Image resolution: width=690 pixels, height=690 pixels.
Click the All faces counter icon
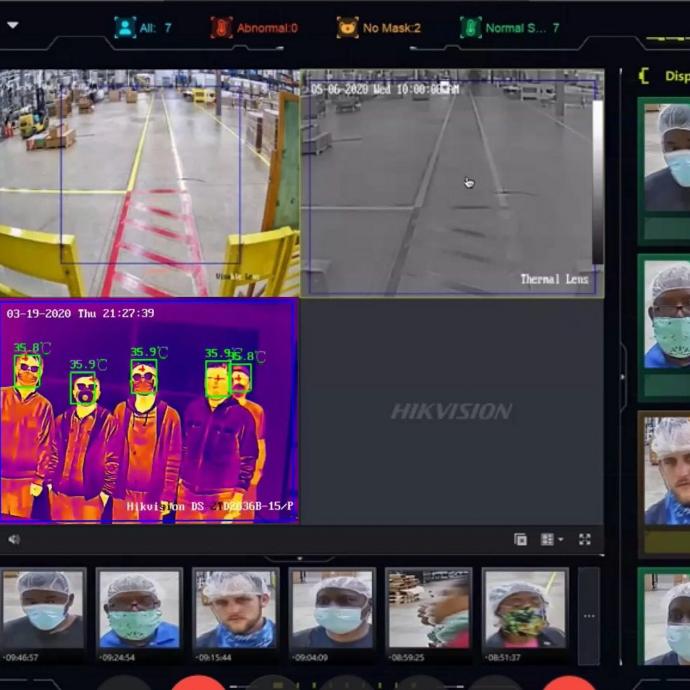pos(125,27)
